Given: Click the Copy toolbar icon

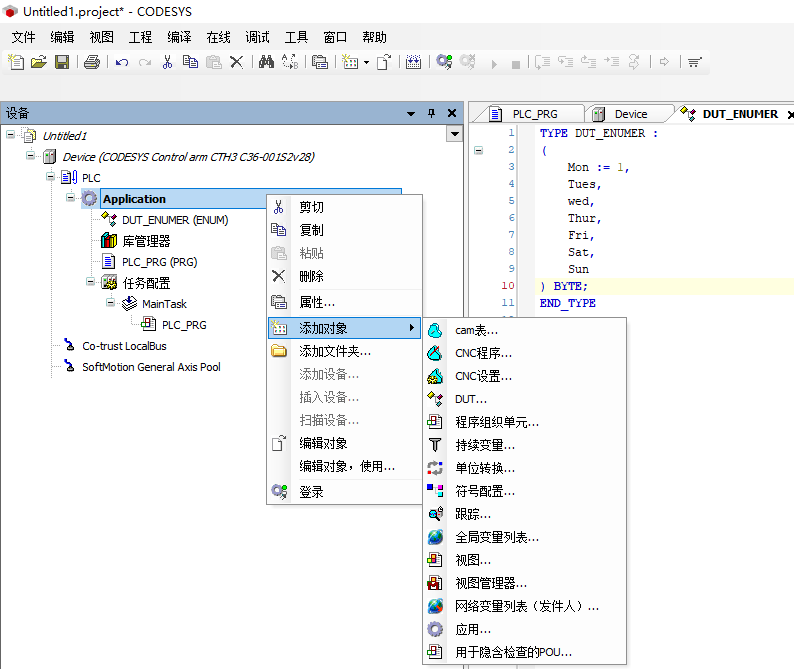Looking at the screenshot, I should point(190,62).
